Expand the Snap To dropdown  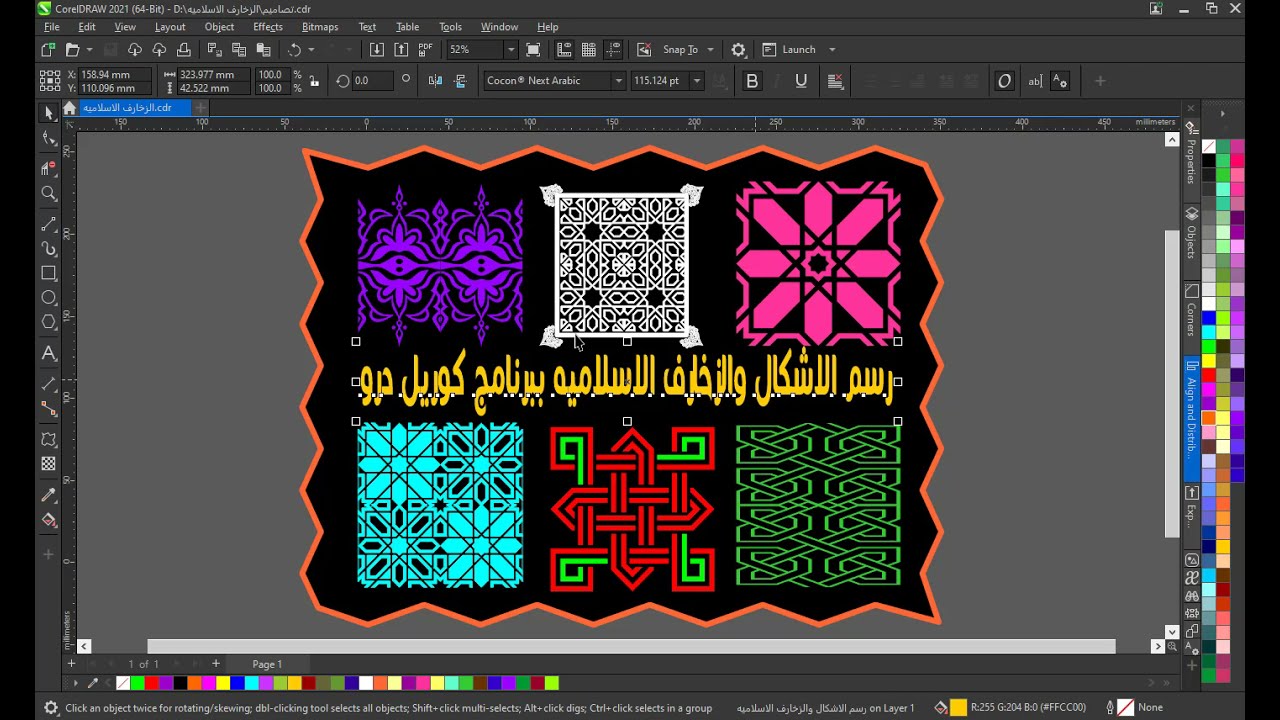711,49
